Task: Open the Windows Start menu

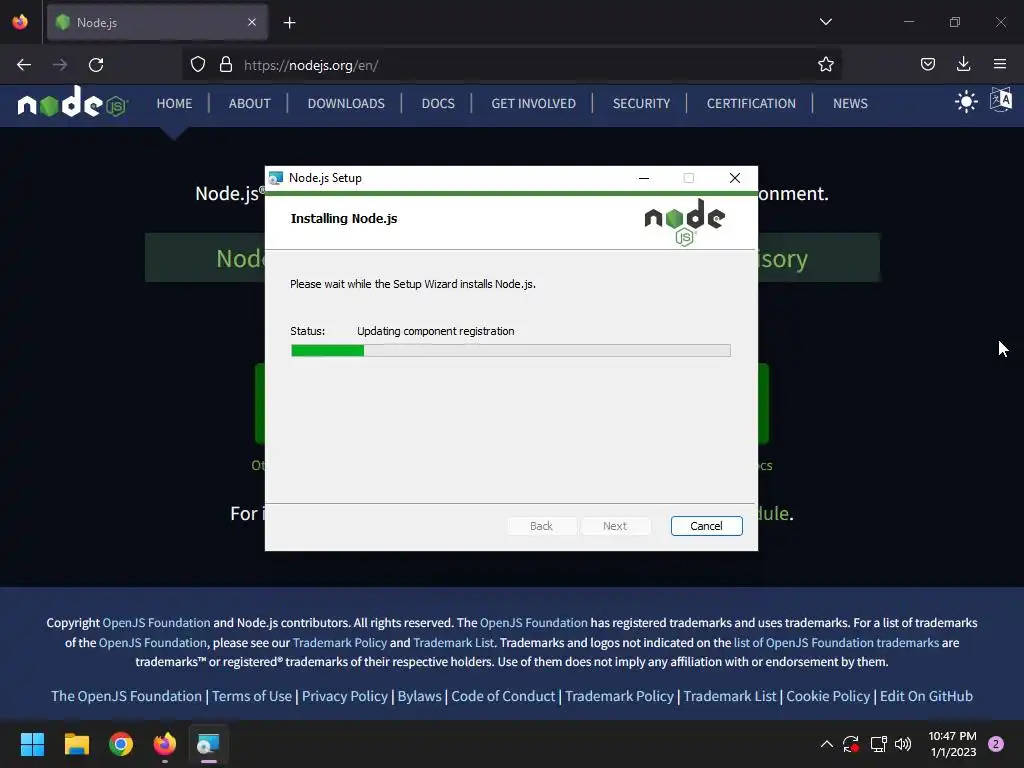Action: (32, 744)
